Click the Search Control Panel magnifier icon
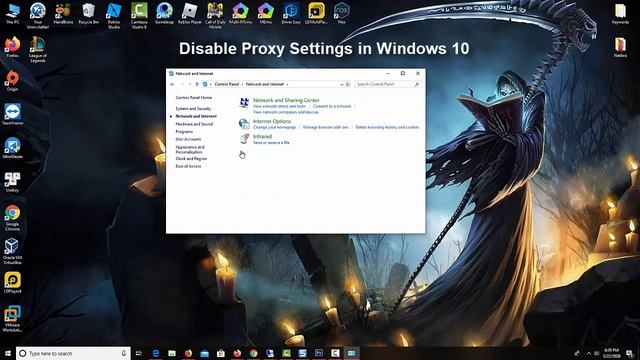This screenshot has width=640, height=360. [417, 84]
